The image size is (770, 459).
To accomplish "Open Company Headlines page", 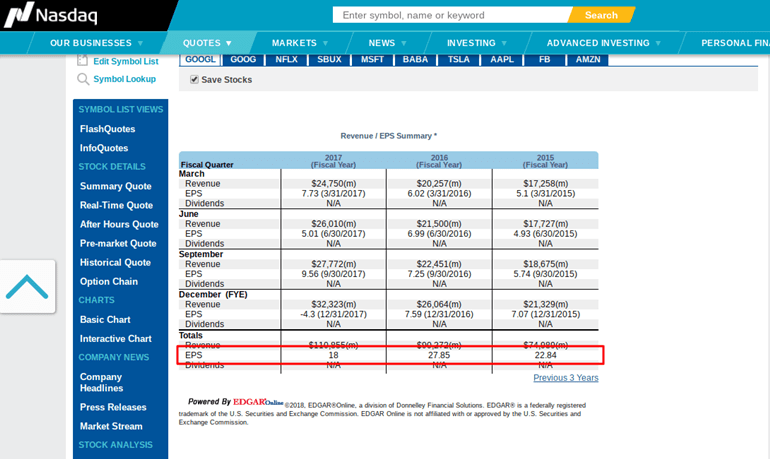I will click(101, 382).
